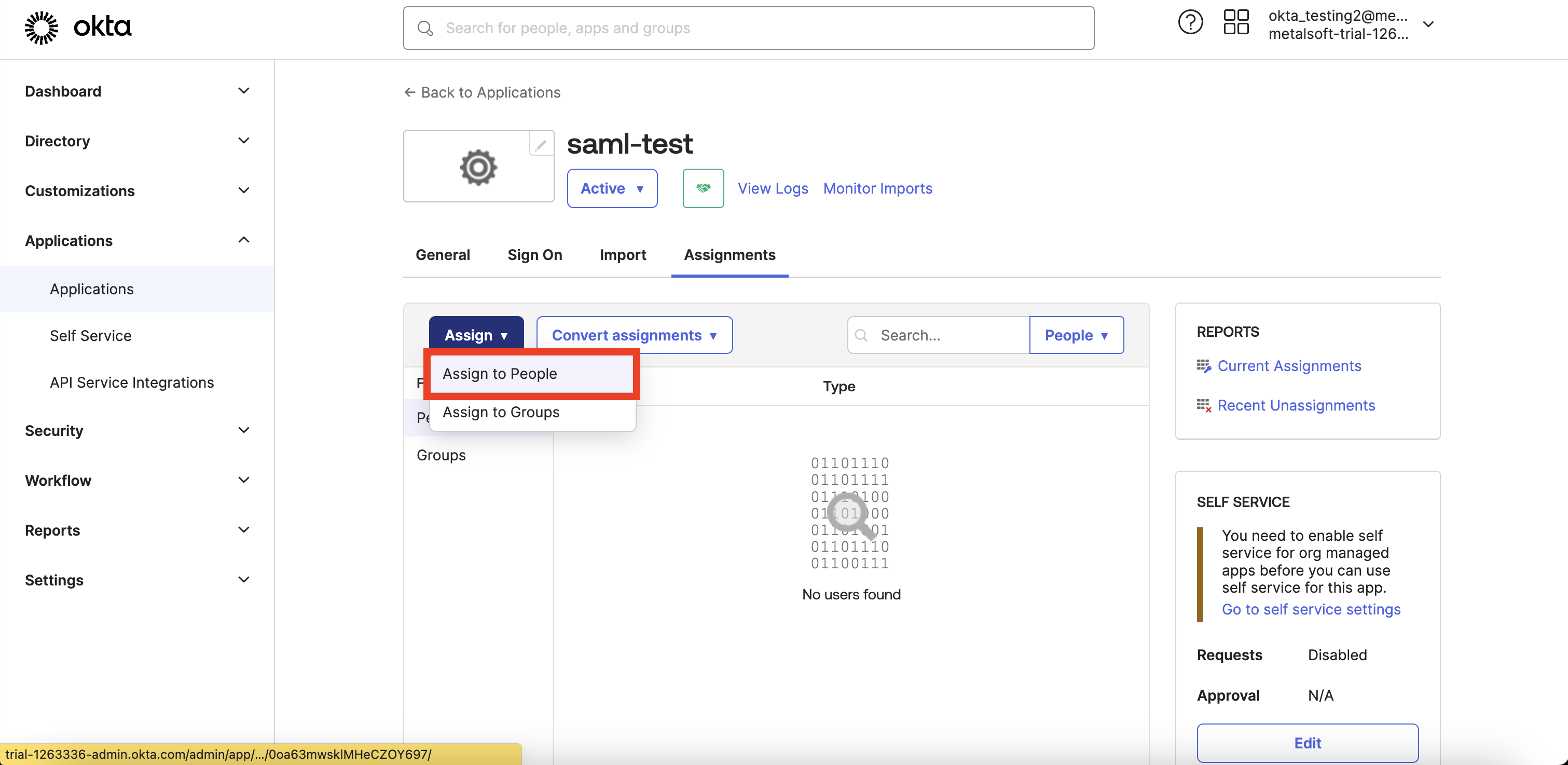
Task: Click the Recent Unassignments report icon
Action: (1203, 406)
